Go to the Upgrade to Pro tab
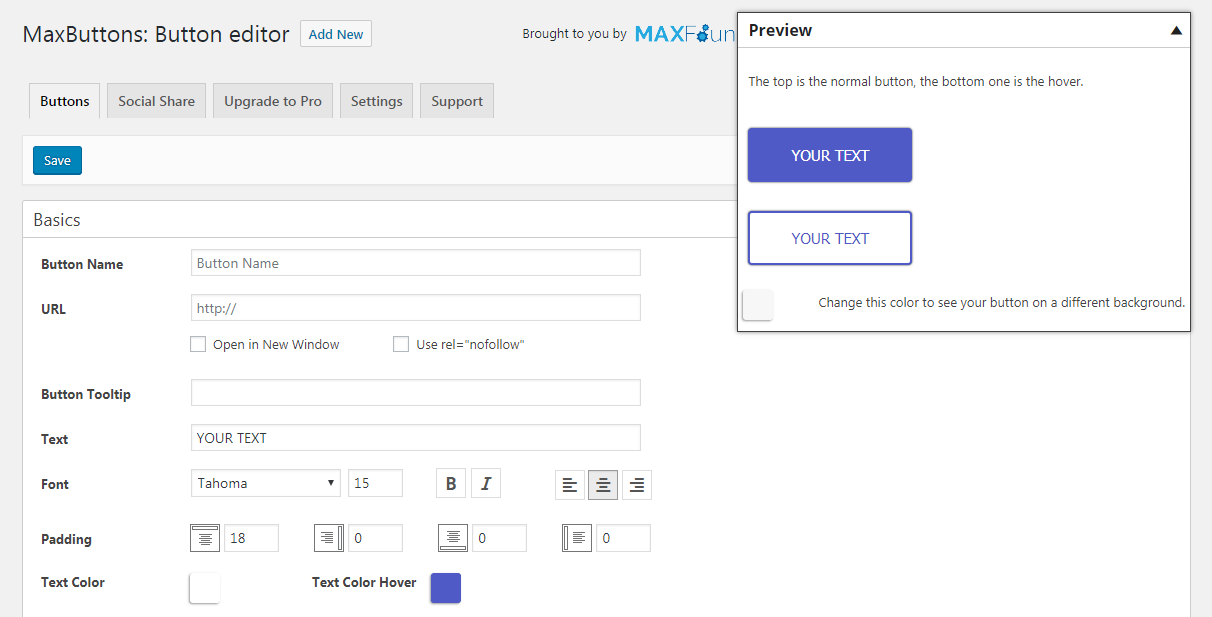Screen dimensions: 1212x617 tap(273, 101)
